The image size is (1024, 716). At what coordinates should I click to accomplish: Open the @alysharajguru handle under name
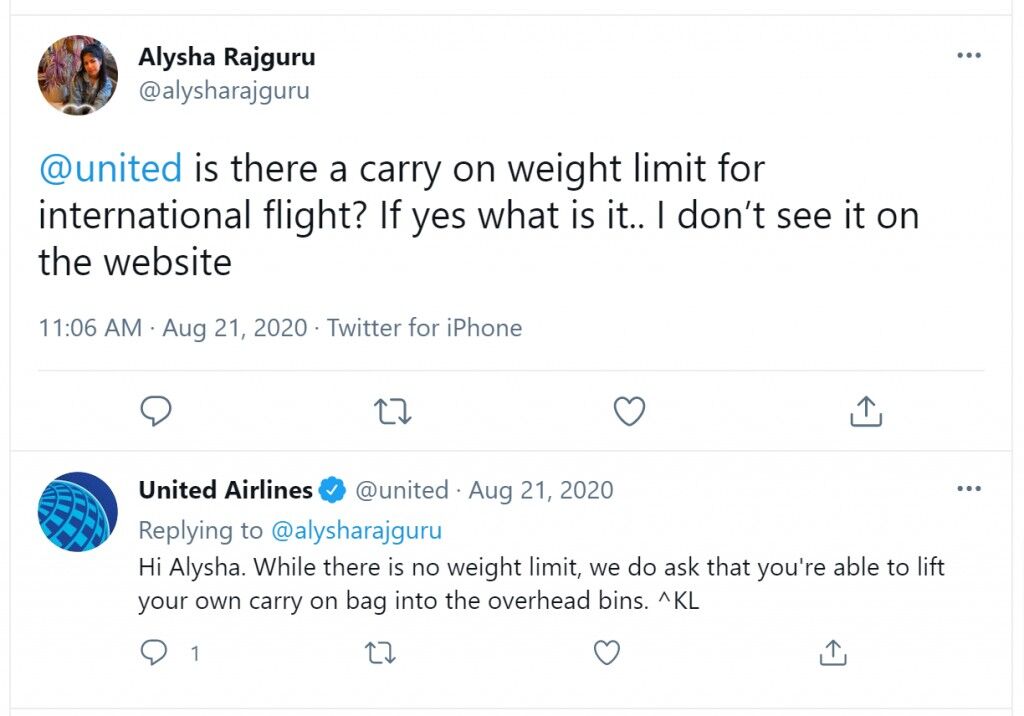point(224,90)
